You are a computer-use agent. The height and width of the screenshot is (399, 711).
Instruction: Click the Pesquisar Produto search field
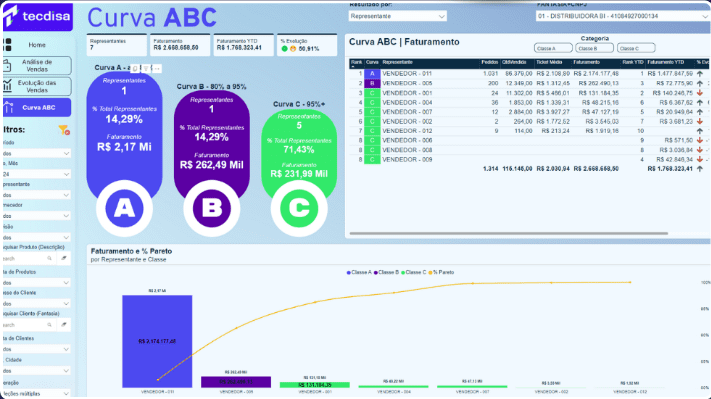point(28,258)
